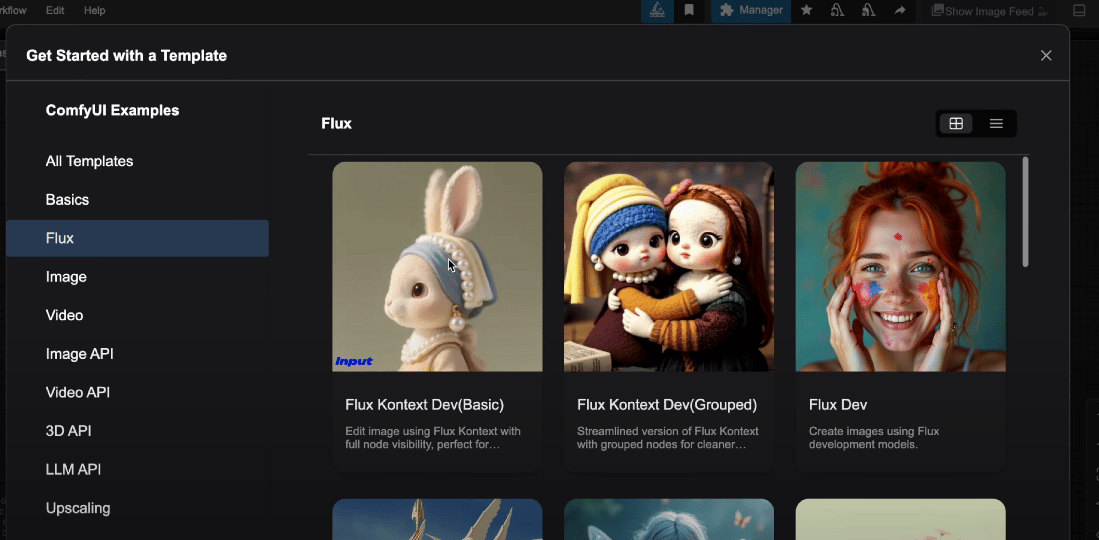The height and width of the screenshot is (540, 1099).
Task: Open the Manager button in toolbar
Action: (751, 11)
